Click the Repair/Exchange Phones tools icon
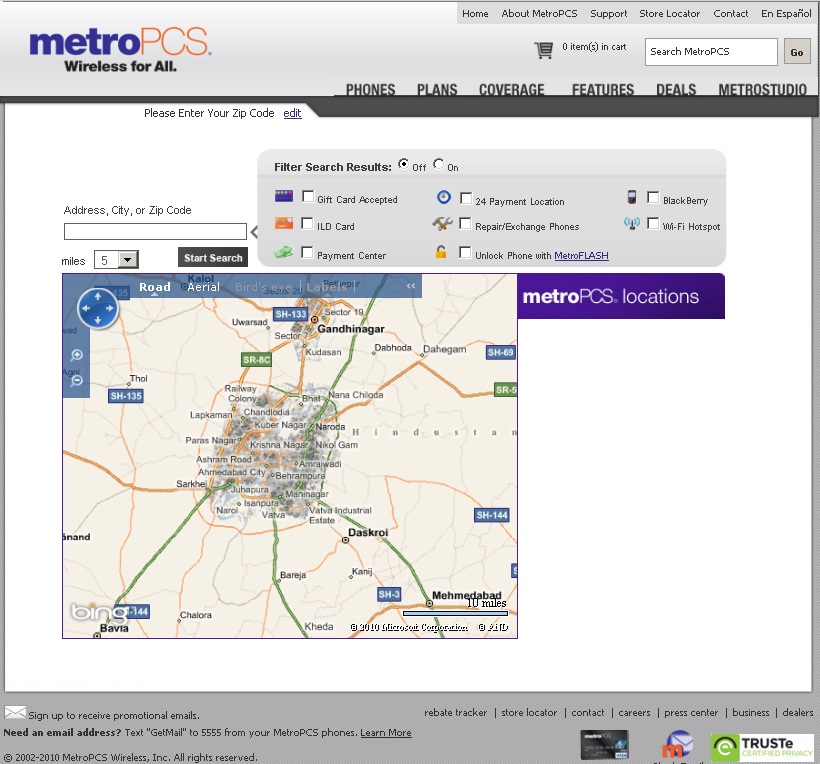This screenshot has width=820, height=764. [x=442, y=224]
